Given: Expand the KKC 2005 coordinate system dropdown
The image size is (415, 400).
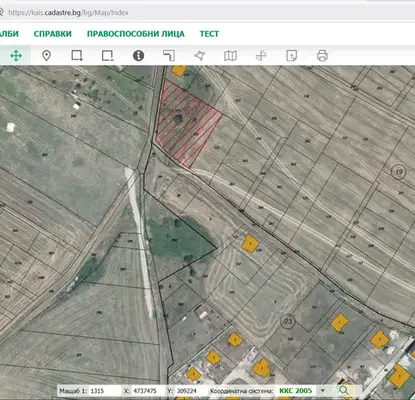Looking at the screenshot, I should (x=322, y=391).
